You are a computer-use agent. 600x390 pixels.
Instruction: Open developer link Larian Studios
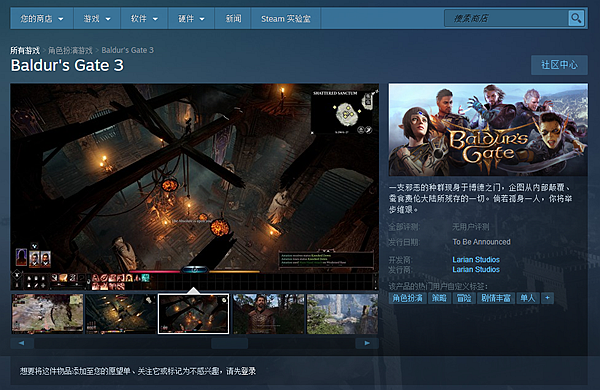pos(476,259)
